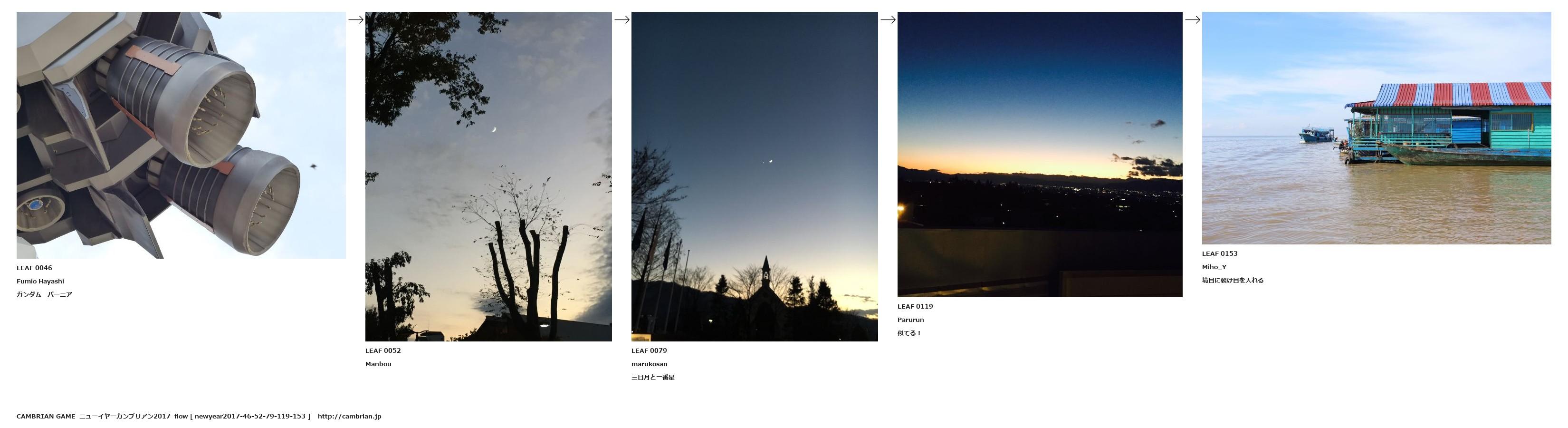
Task: Open the crescent moon tree silhouette photo
Action: pyautogui.click(x=489, y=176)
